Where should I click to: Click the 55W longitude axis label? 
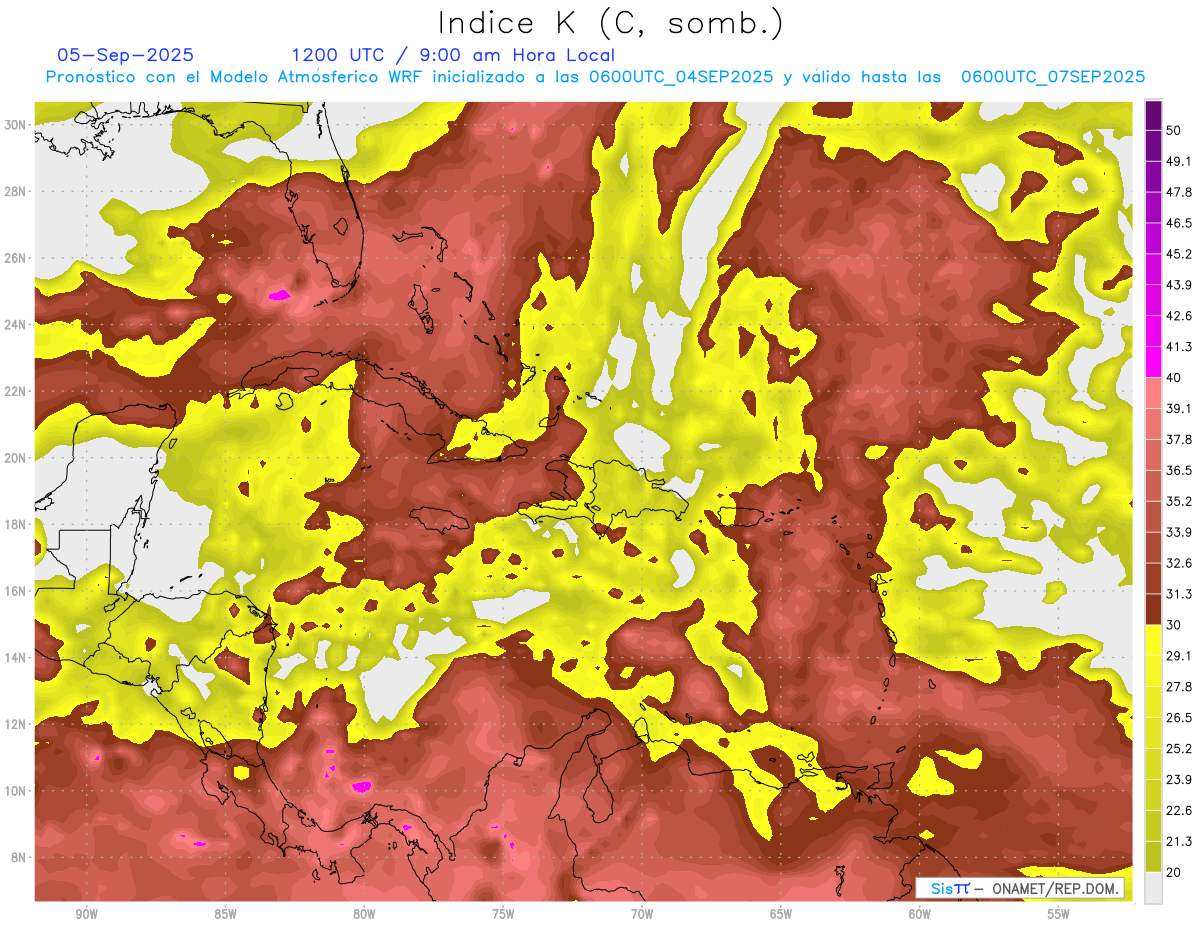(x=1059, y=915)
